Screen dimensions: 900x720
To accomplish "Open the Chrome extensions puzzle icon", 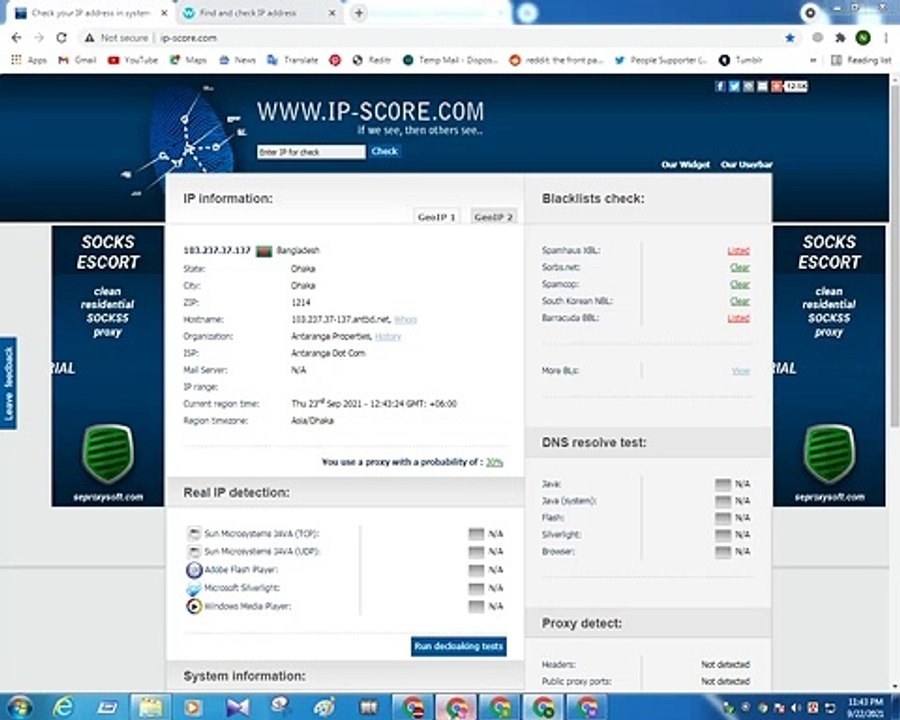I will pyautogui.click(x=840, y=38).
